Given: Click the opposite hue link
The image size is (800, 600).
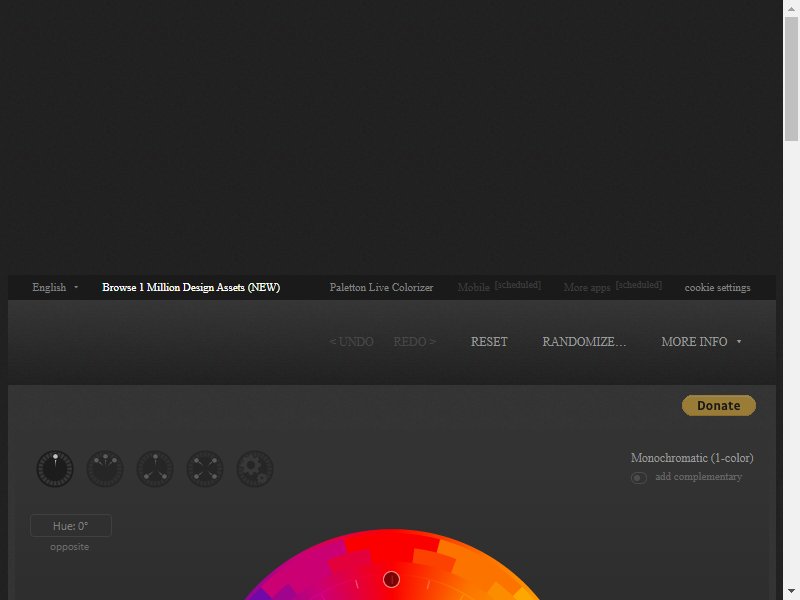Looking at the screenshot, I should point(69,546).
